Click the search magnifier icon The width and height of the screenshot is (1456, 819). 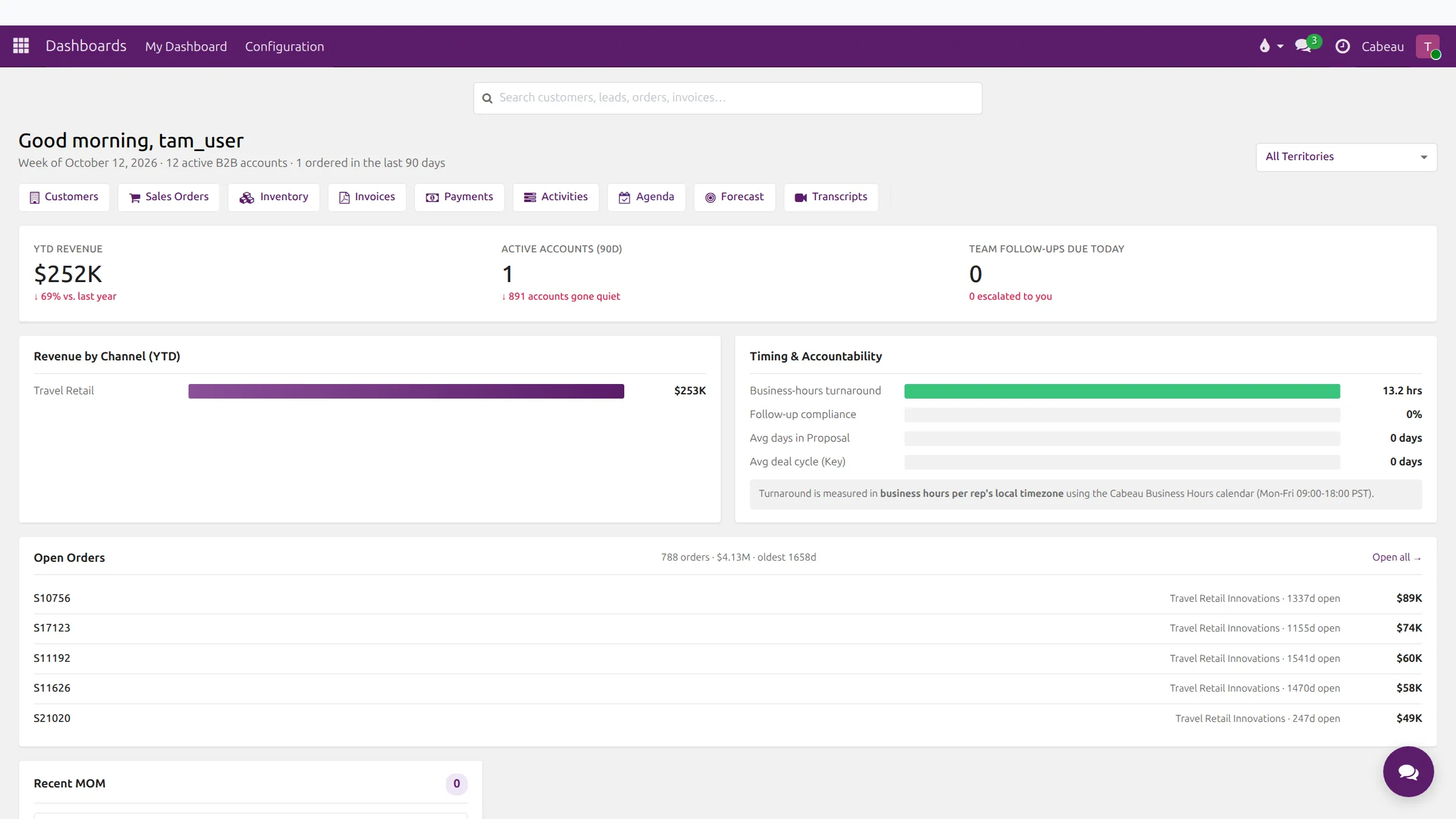pos(487,98)
